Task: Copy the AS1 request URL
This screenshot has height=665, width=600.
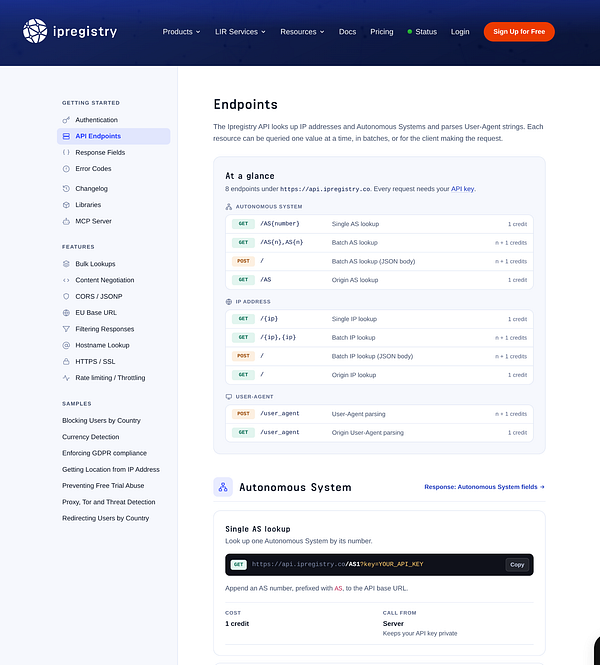Action: click(517, 564)
